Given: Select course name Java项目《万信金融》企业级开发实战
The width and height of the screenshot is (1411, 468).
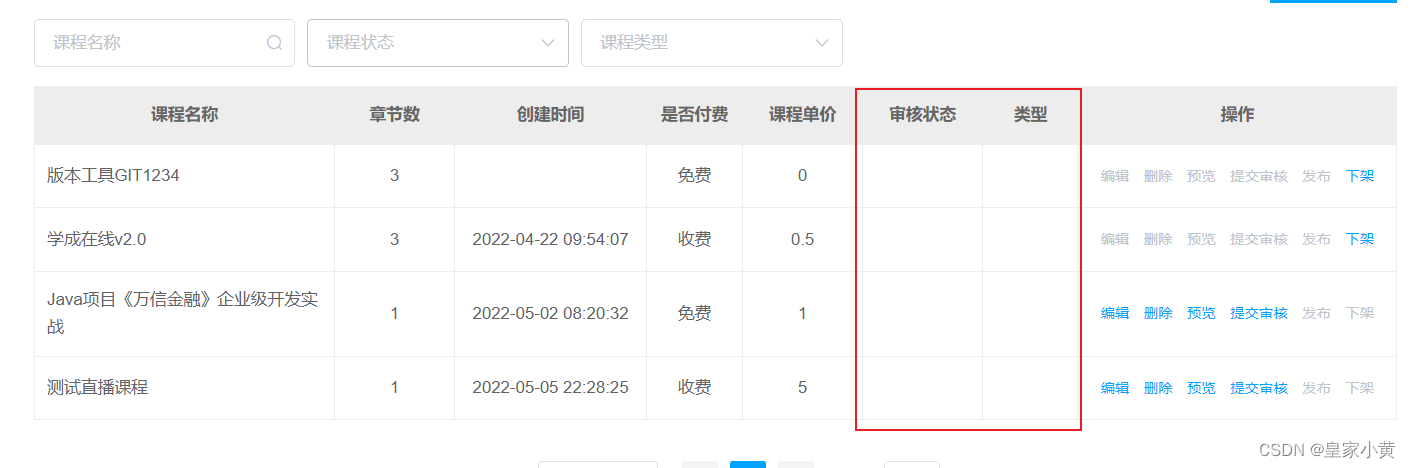Looking at the screenshot, I should coord(183,313).
